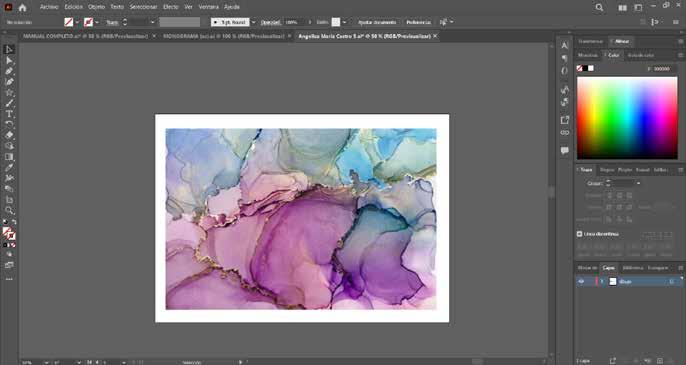
Task: Open the Links panel icon
Action: click(564, 133)
